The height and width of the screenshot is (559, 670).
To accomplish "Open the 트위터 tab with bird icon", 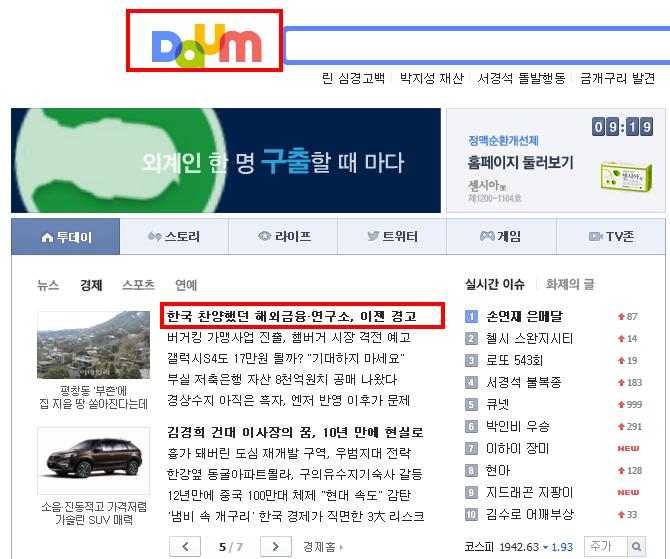I will pos(392,237).
